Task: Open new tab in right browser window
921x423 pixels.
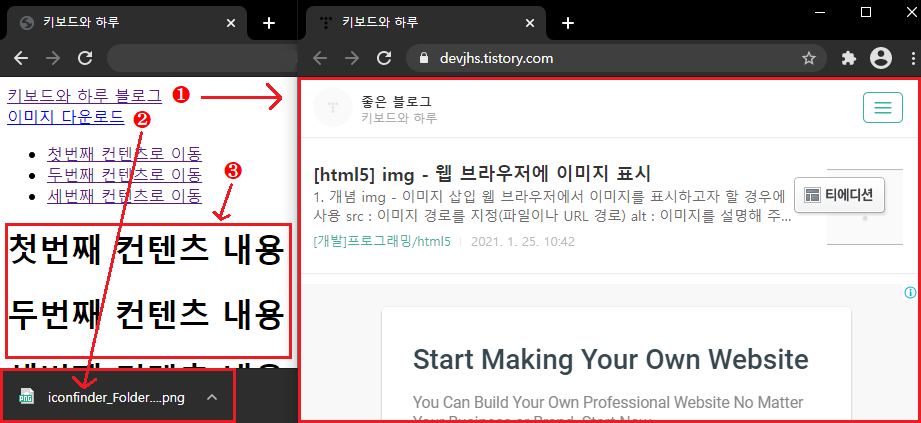Action: pos(567,23)
